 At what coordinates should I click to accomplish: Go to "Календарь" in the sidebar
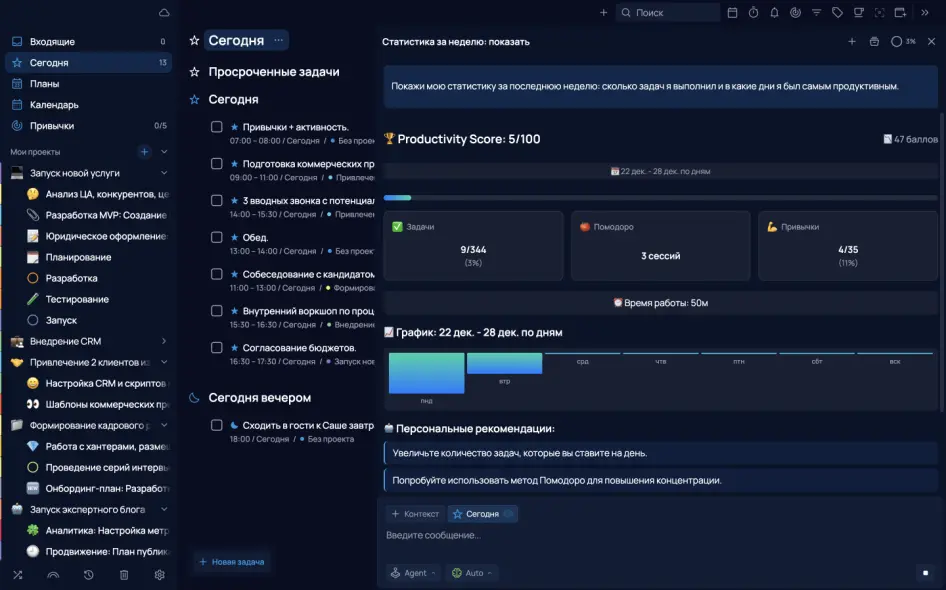coord(54,105)
